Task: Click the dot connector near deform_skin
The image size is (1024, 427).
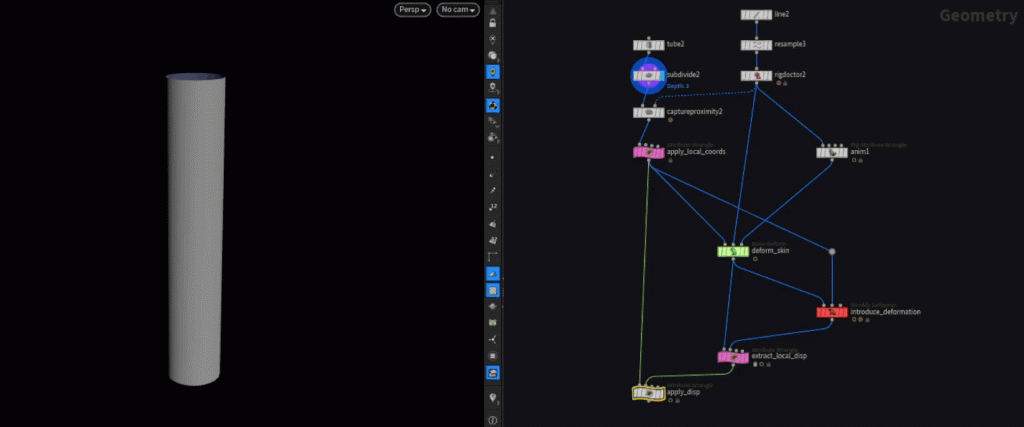Action: pyautogui.click(x=831, y=251)
